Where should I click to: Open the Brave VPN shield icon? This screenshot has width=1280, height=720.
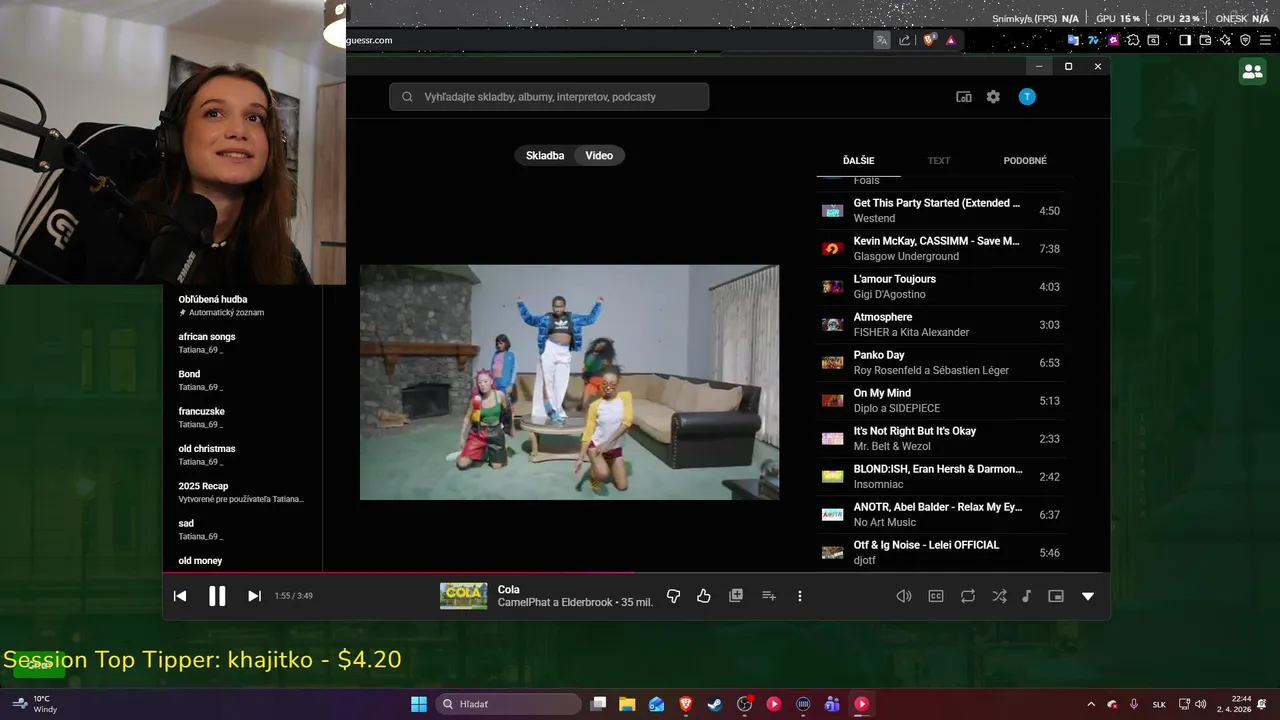1245,40
